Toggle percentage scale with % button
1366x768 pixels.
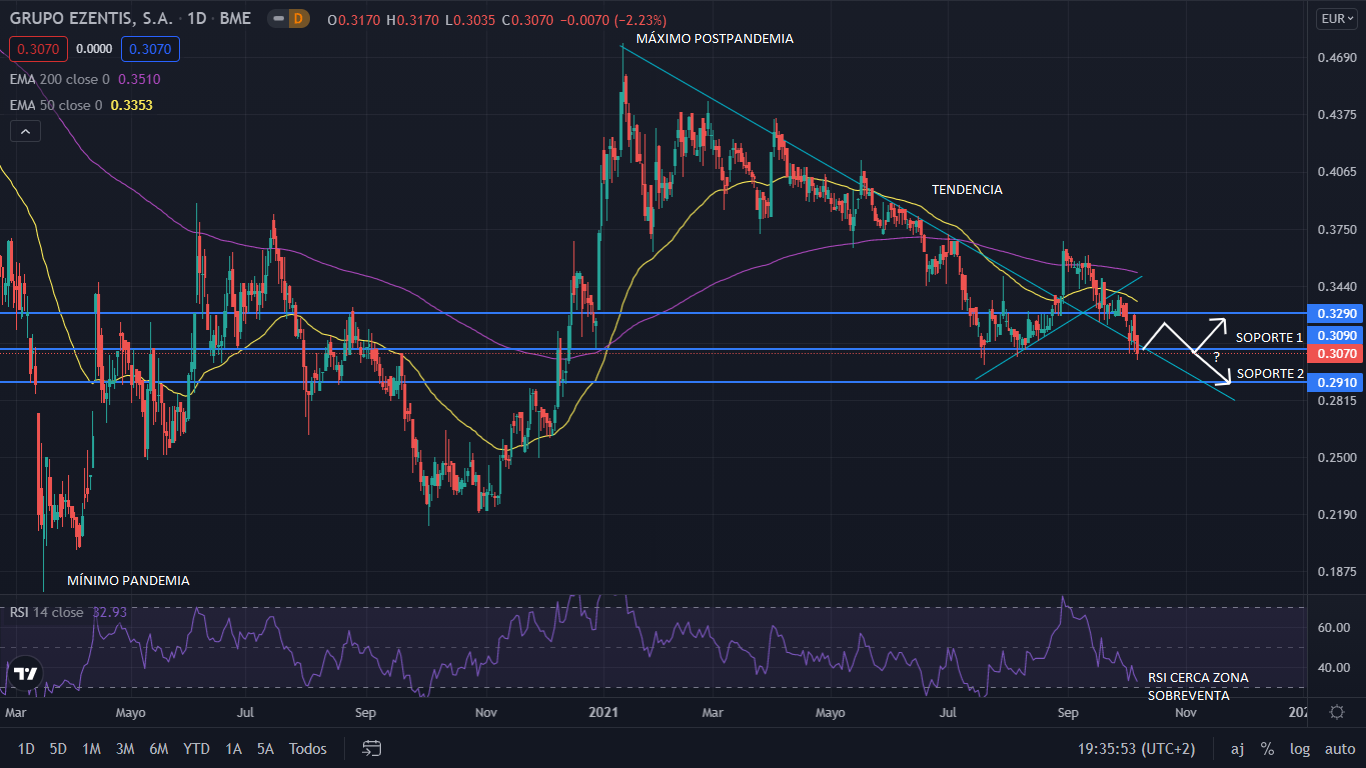click(1267, 748)
